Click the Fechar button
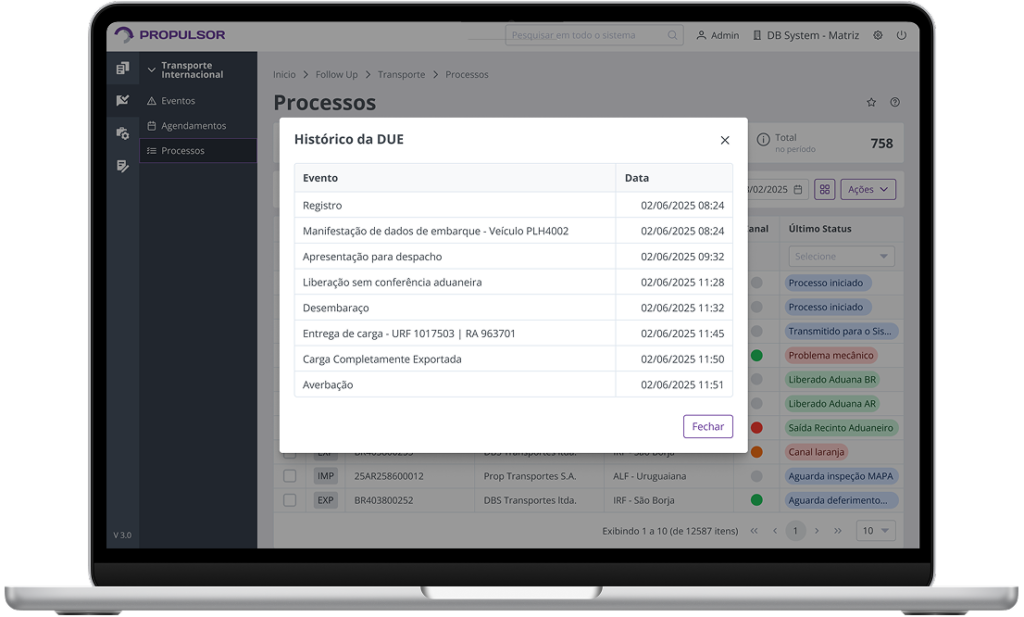Screen dimensions: 1024x617 coord(708,426)
